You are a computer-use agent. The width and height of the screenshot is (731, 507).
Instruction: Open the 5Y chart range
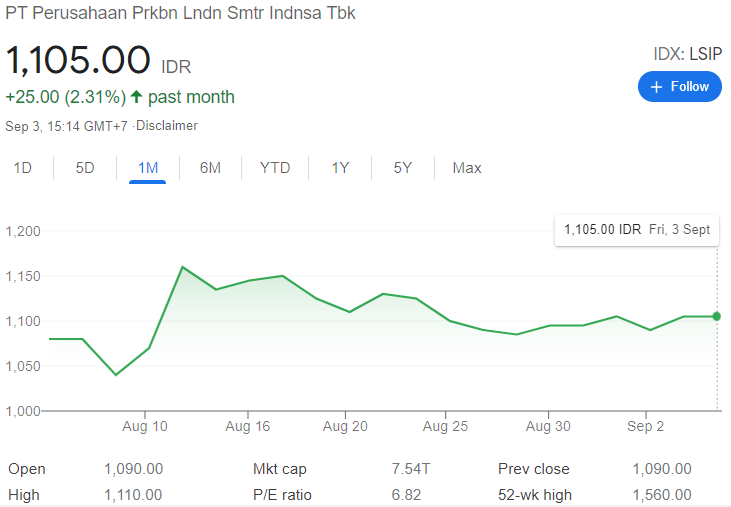(x=402, y=168)
